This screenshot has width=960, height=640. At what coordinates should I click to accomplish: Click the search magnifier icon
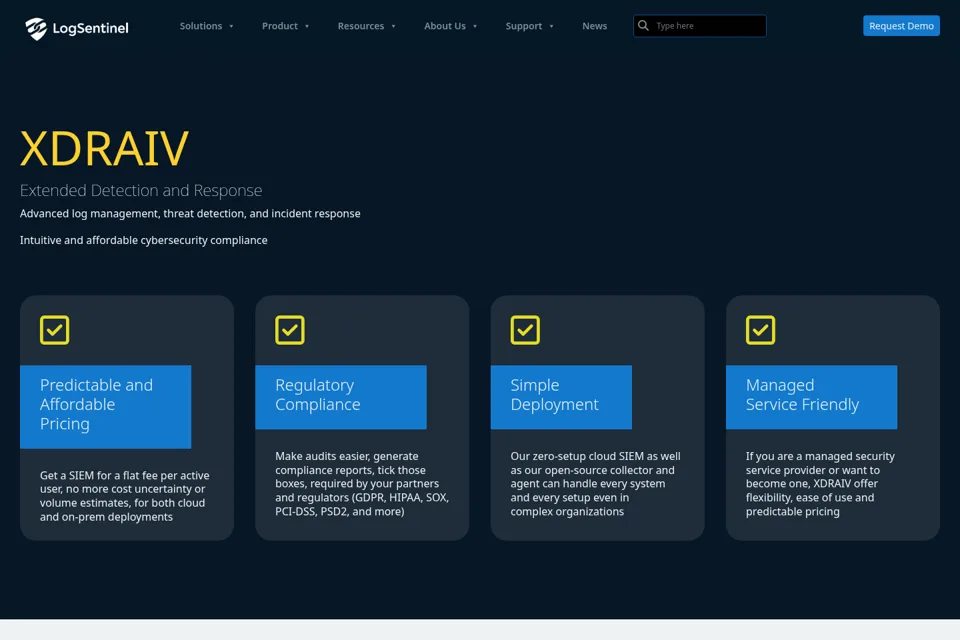643,26
